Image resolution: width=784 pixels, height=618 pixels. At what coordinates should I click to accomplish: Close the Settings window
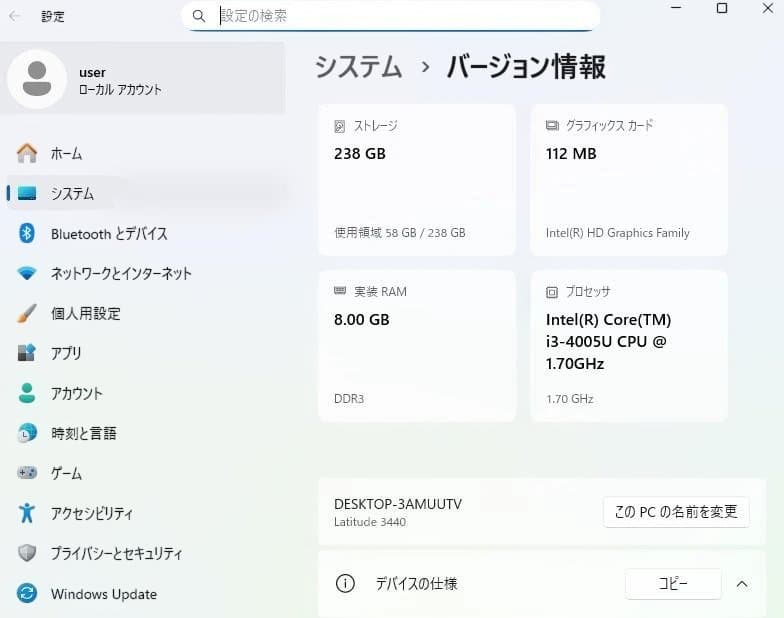[768, 8]
